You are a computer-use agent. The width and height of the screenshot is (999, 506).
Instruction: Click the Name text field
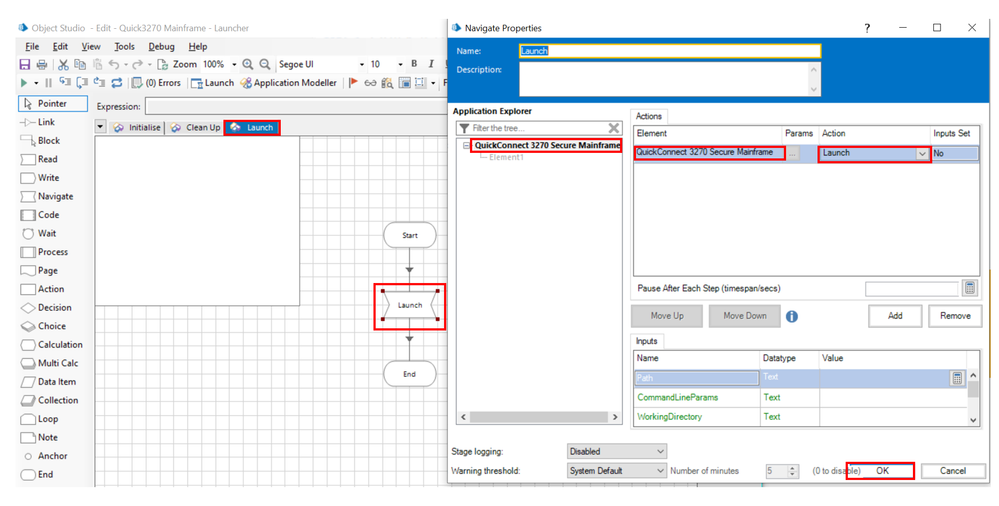click(x=669, y=51)
